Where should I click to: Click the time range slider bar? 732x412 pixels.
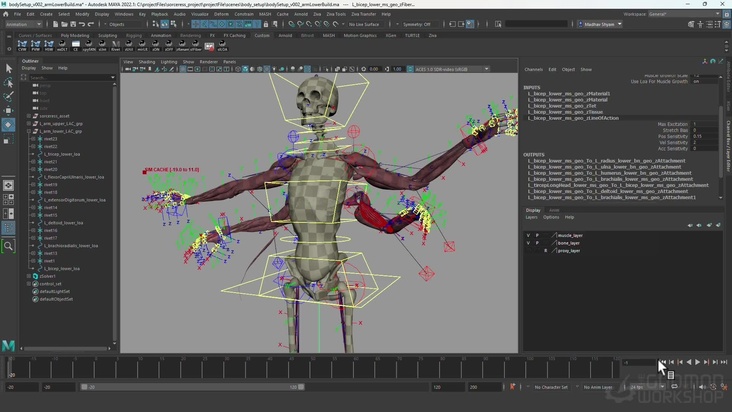[x=192, y=387]
